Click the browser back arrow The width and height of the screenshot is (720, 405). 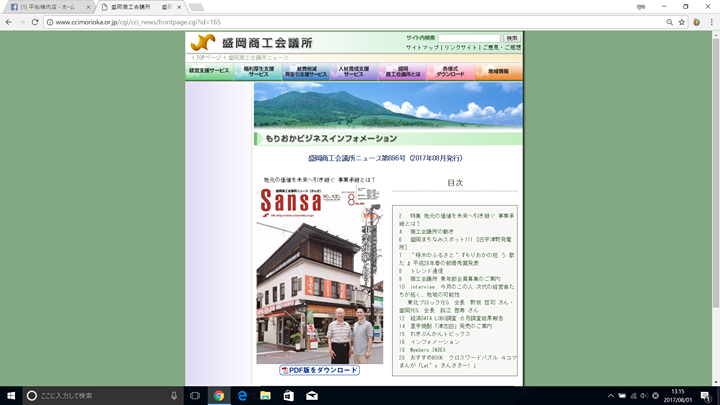[x=9, y=21]
